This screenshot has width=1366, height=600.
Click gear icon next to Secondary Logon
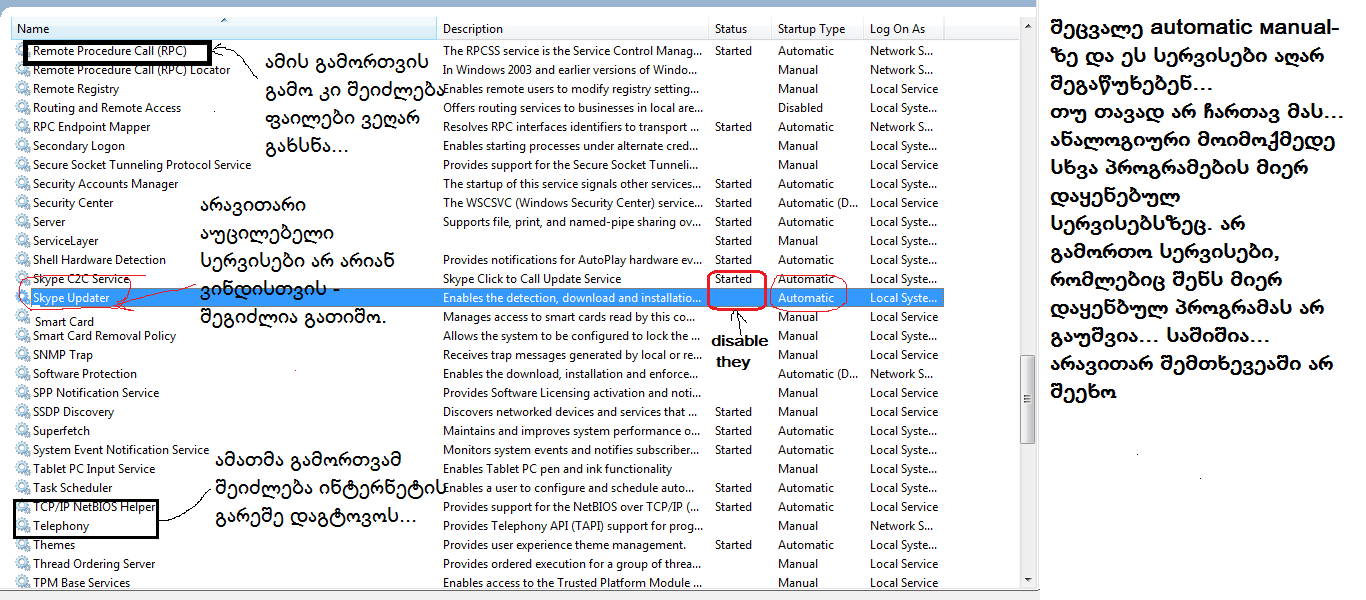23,146
